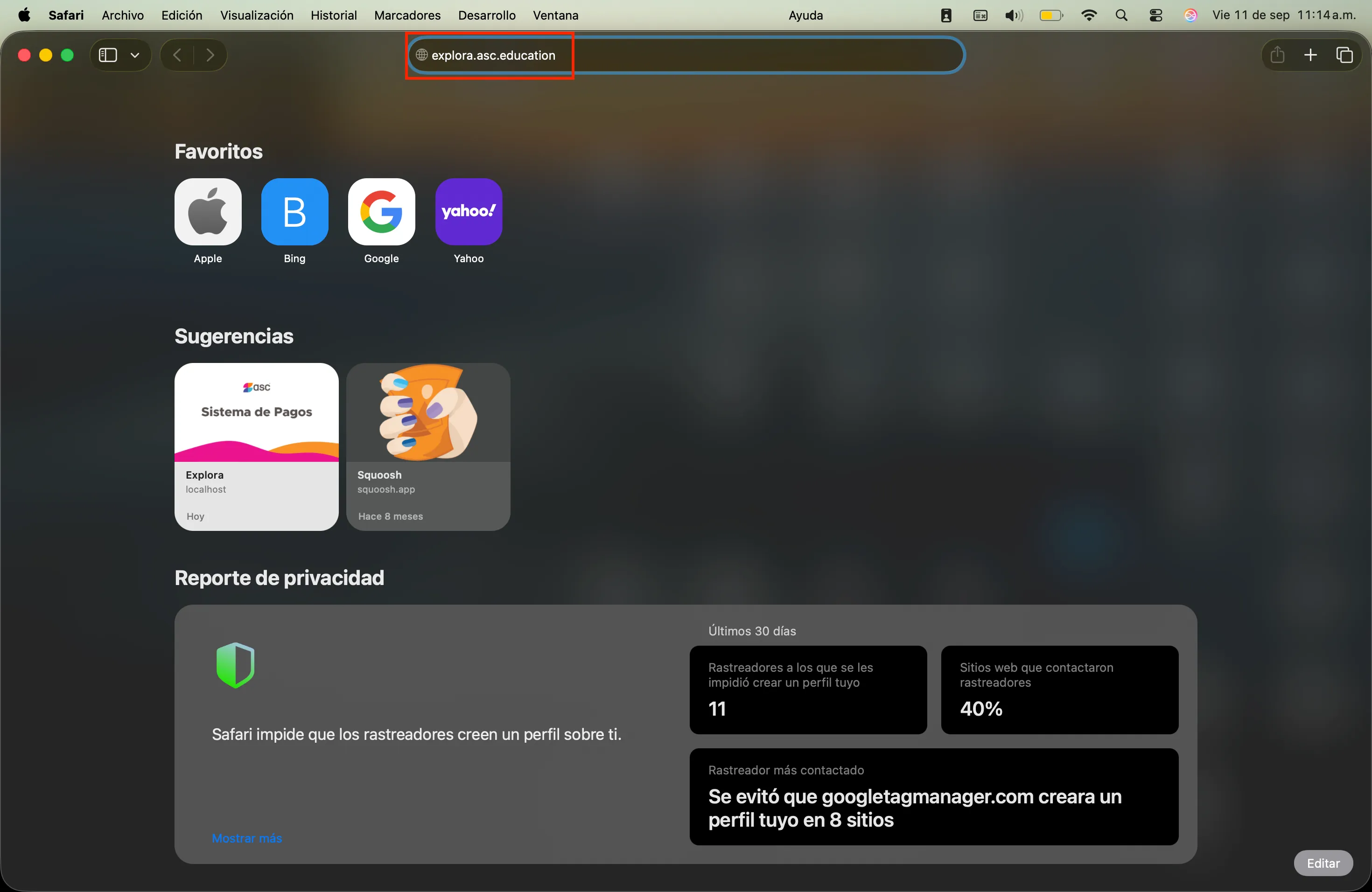
Task: Open the Desarrollo menu
Action: coord(487,15)
